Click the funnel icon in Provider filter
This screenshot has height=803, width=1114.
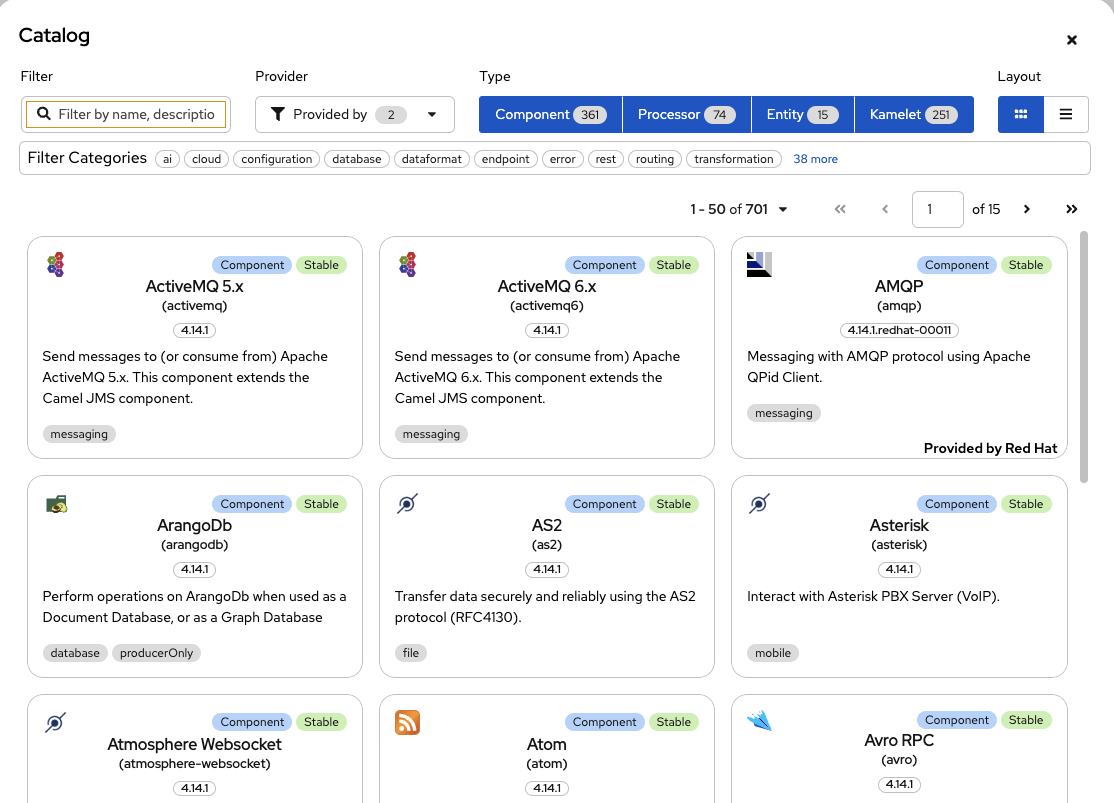(278, 114)
